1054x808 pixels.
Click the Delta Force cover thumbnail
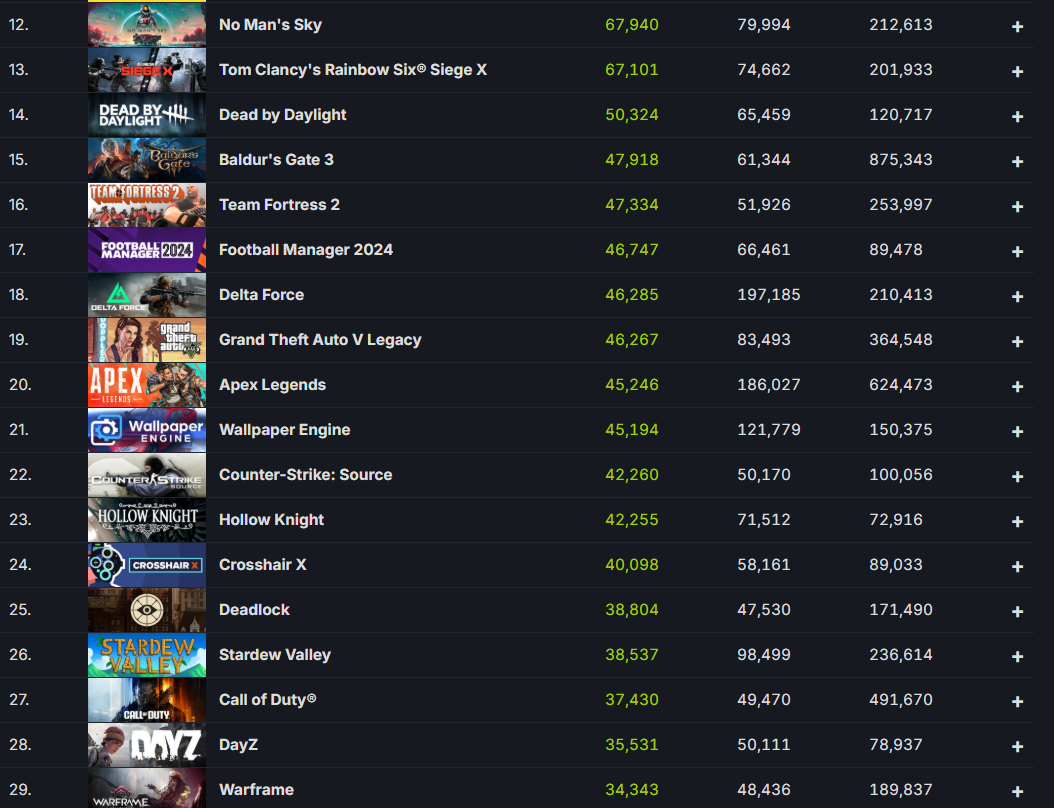click(x=147, y=294)
